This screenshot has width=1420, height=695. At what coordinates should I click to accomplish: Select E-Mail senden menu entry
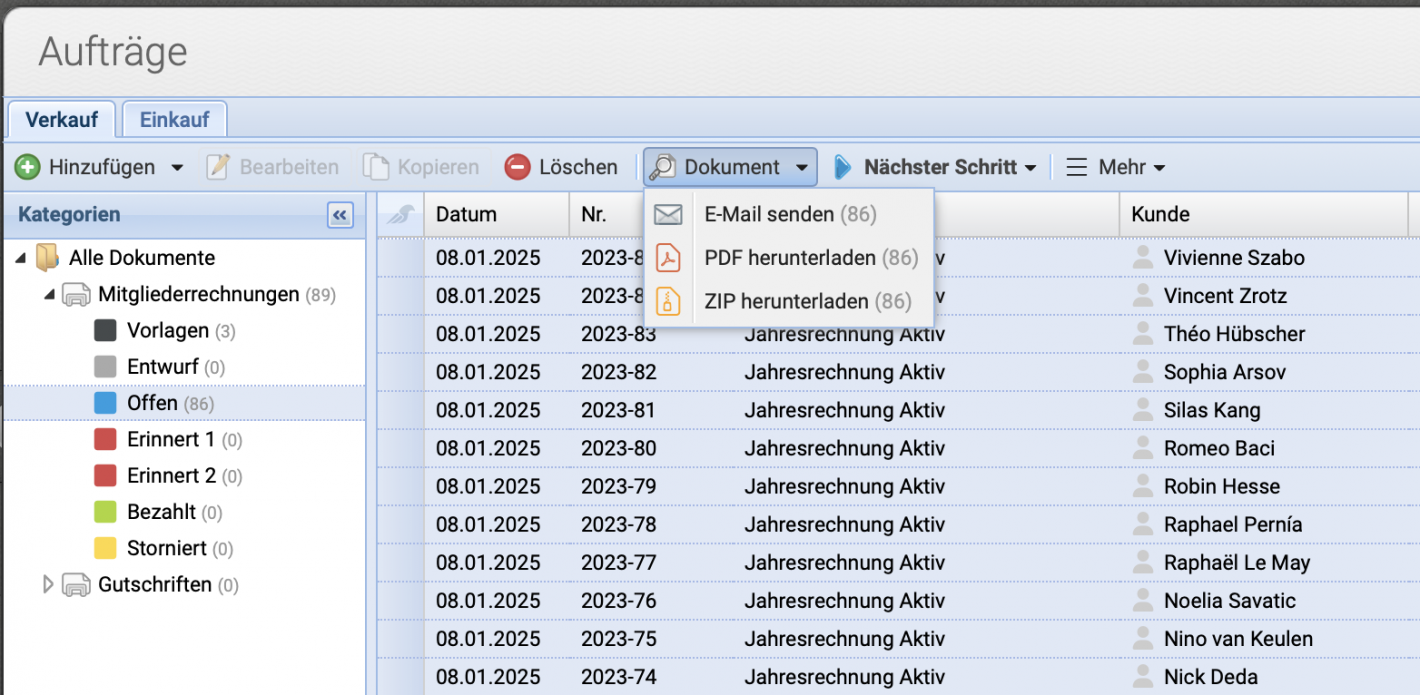point(789,214)
